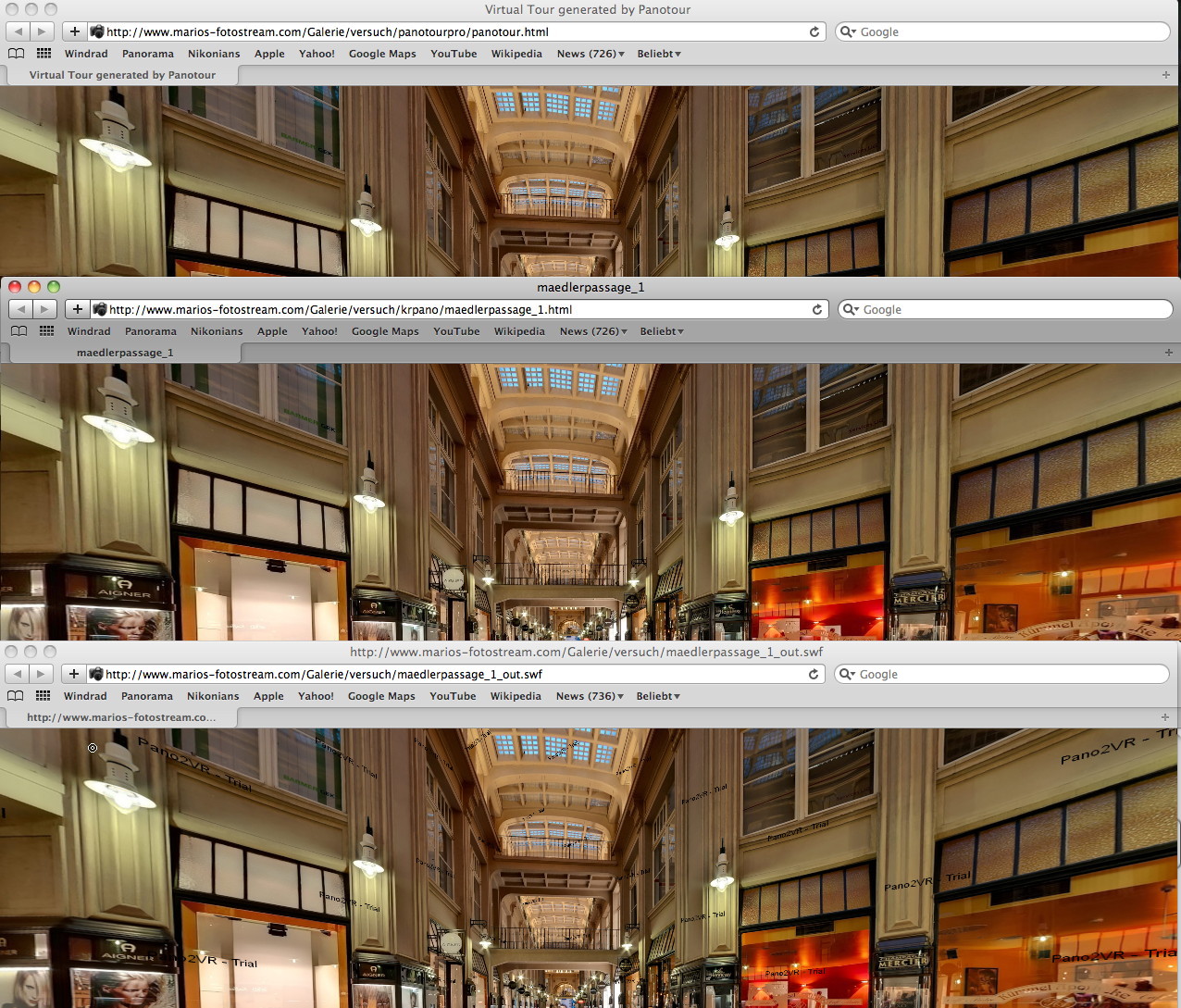Viewport: 1181px width, 1008px height.
Task: Click Nikonians bookmark in the swf window
Action: [x=213, y=696]
